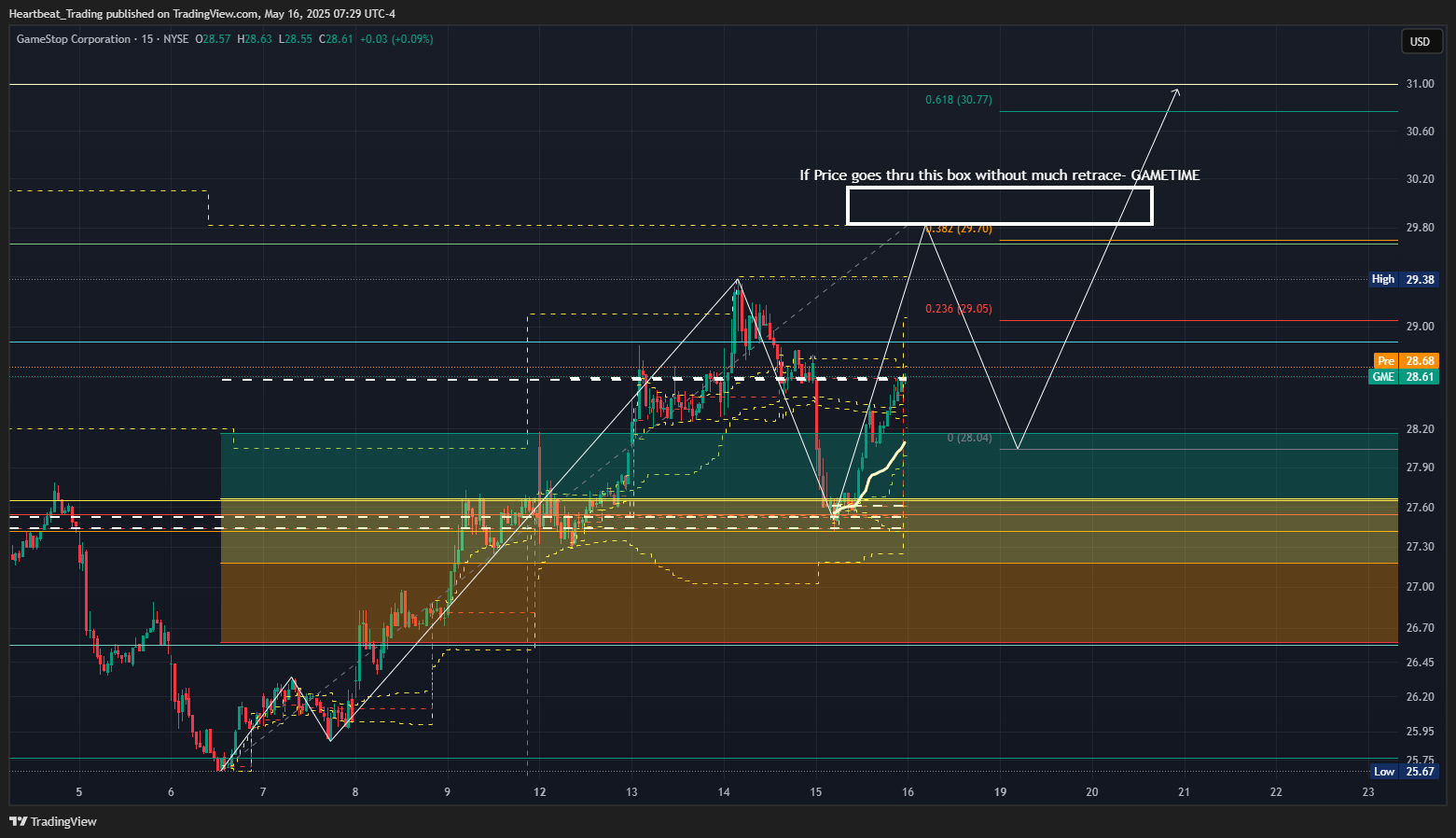Image resolution: width=1456 pixels, height=838 pixels.
Task: Select the NYSE exchange label in legend
Action: (175, 39)
